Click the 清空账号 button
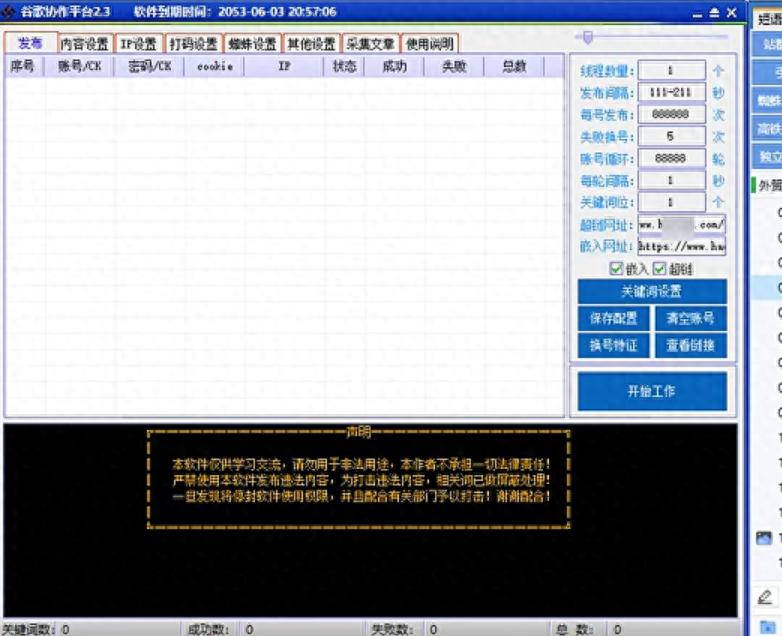The image size is (782, 636). click(690, 318)
